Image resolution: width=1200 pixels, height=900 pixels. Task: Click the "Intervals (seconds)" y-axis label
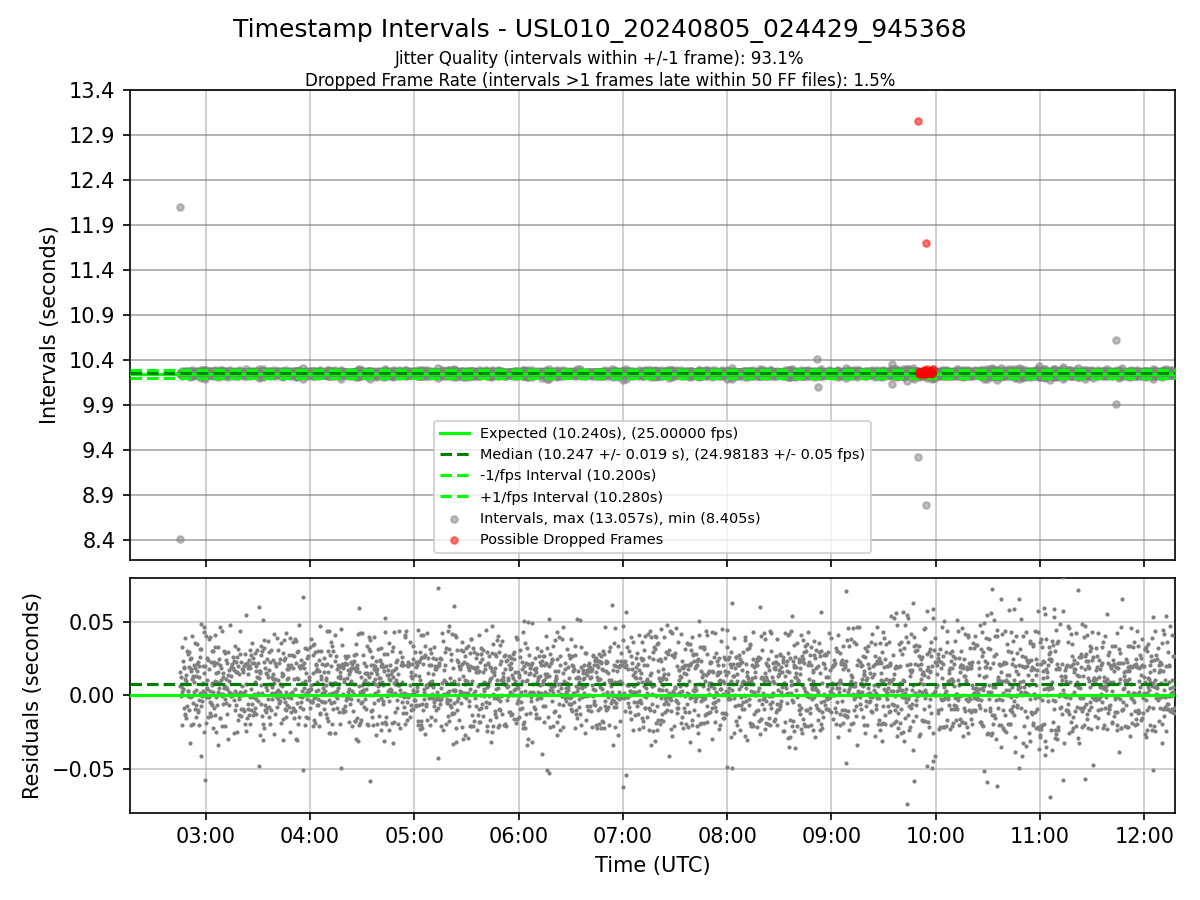49,325
